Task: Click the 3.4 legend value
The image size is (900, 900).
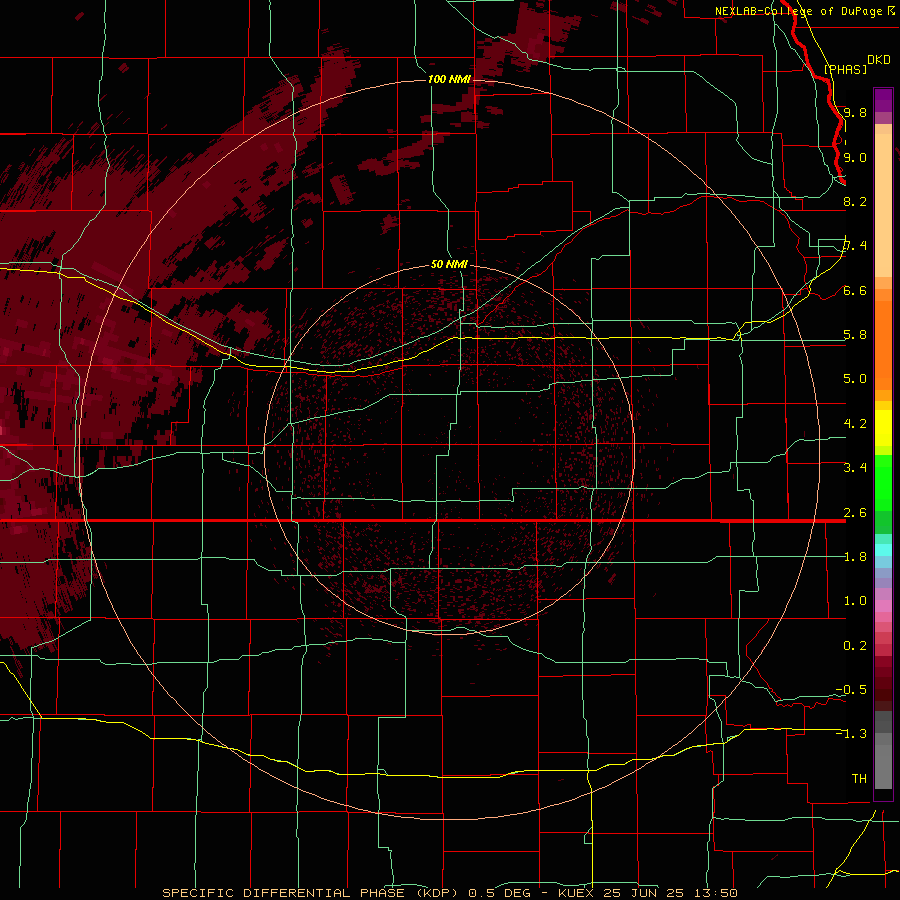Action: (855, 468)
